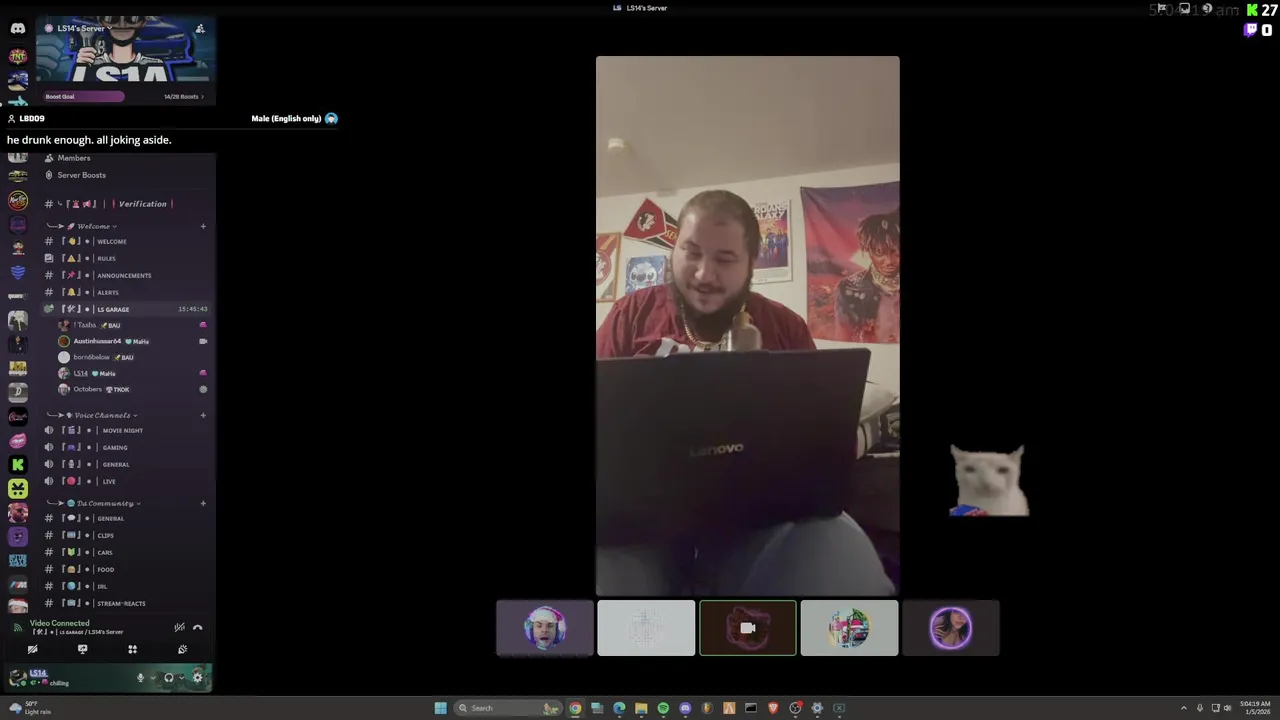The width and height of the screenshot is (1280, 720).
Task: Select second white participant tile
Action: pyautogui.click(x=646, y=628)
